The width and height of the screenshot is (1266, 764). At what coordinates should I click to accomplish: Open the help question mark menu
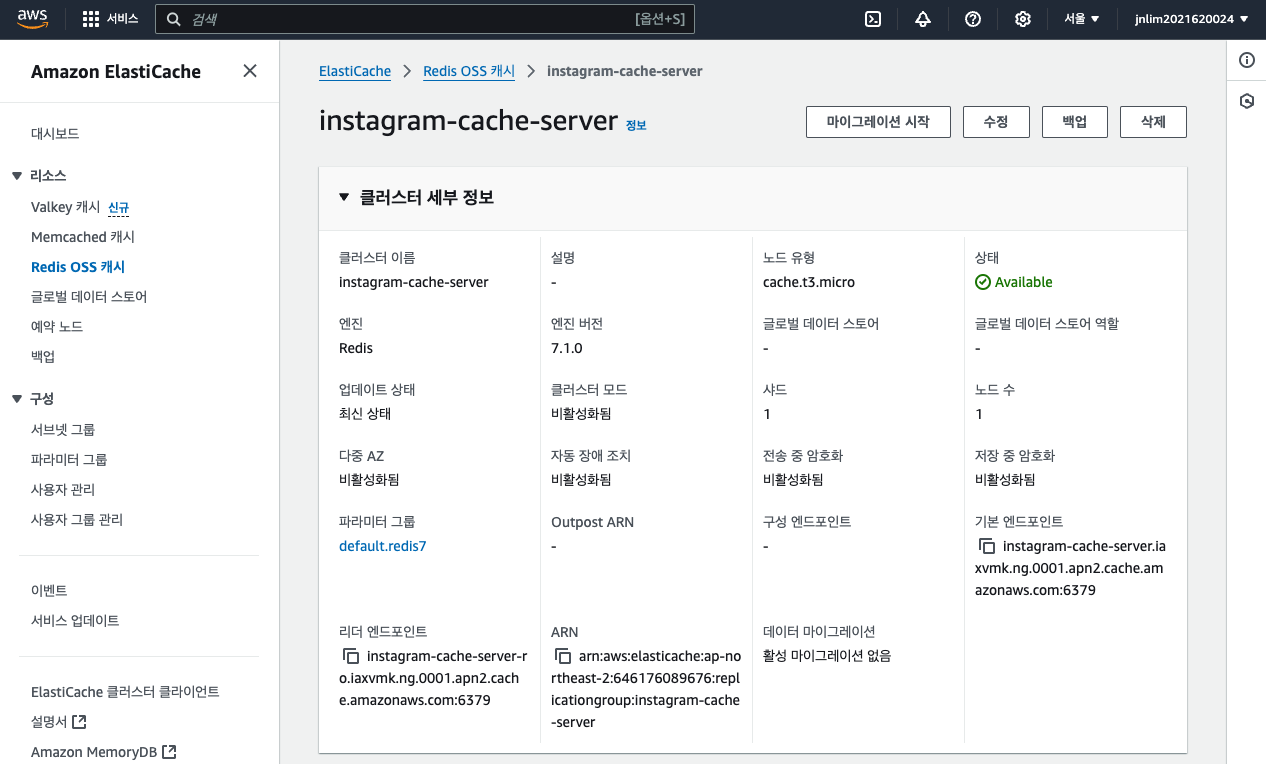click(973, 19)
